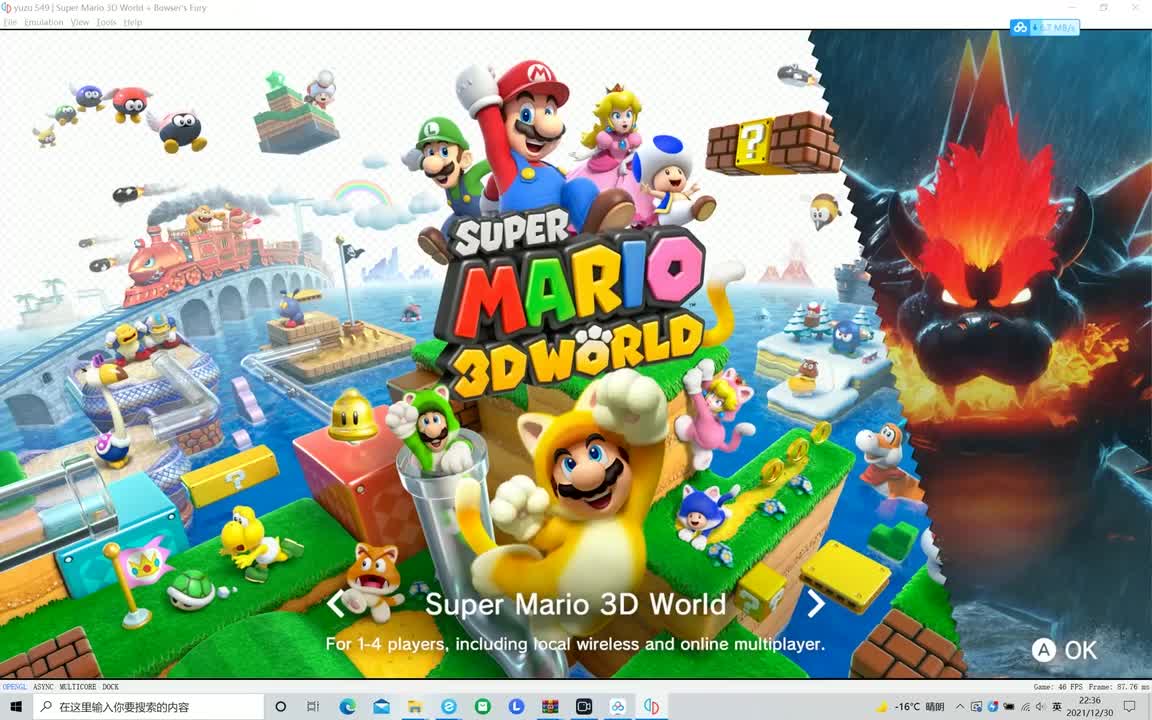Go to the previous game with the left arrow

coord(336,603)
